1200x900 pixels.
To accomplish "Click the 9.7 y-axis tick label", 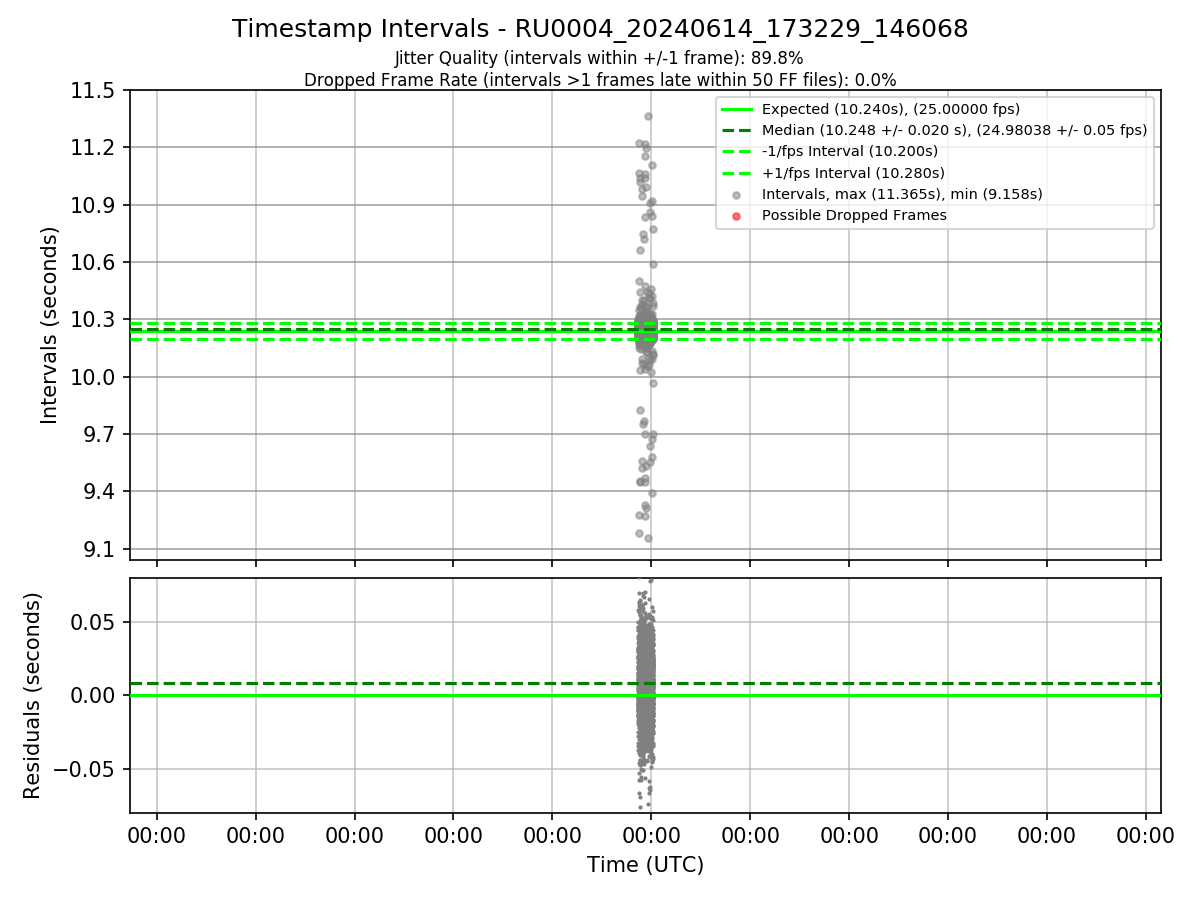I will (x=100, y=434).
